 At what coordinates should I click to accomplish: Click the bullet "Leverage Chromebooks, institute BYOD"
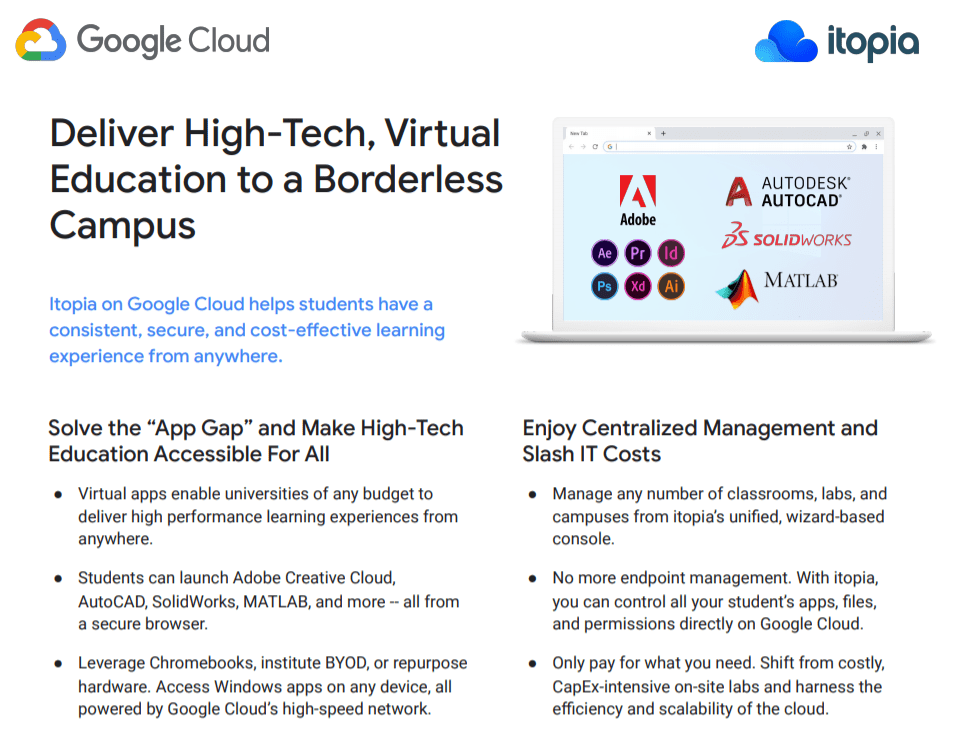point(272,686)
